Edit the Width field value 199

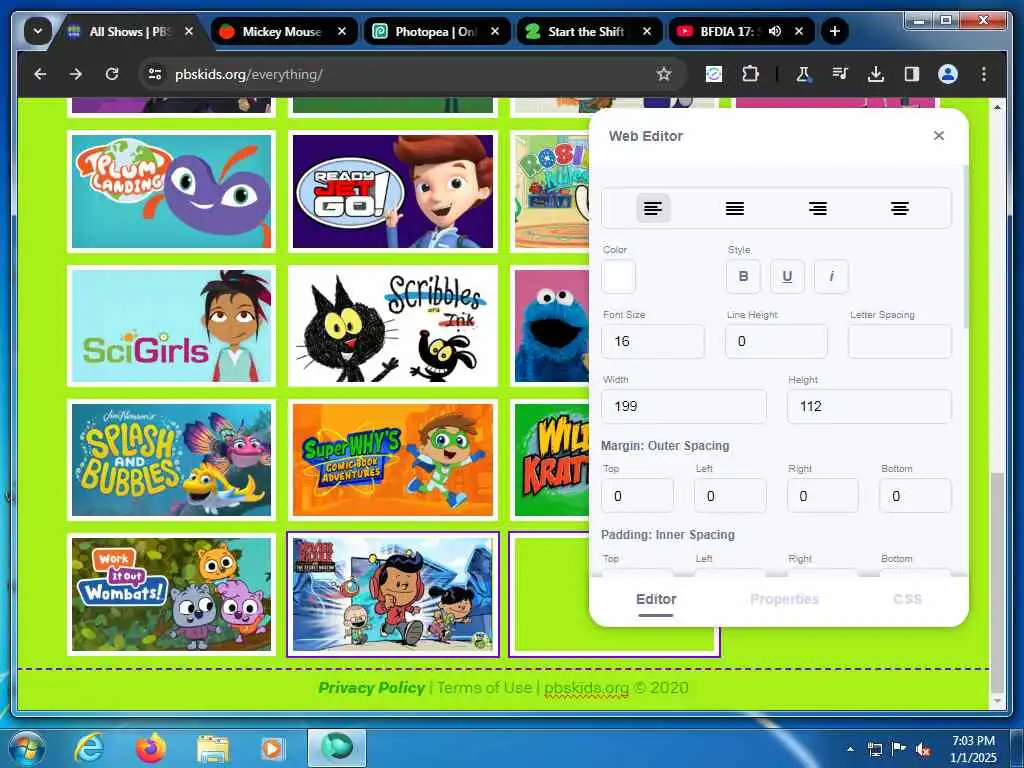684,406
